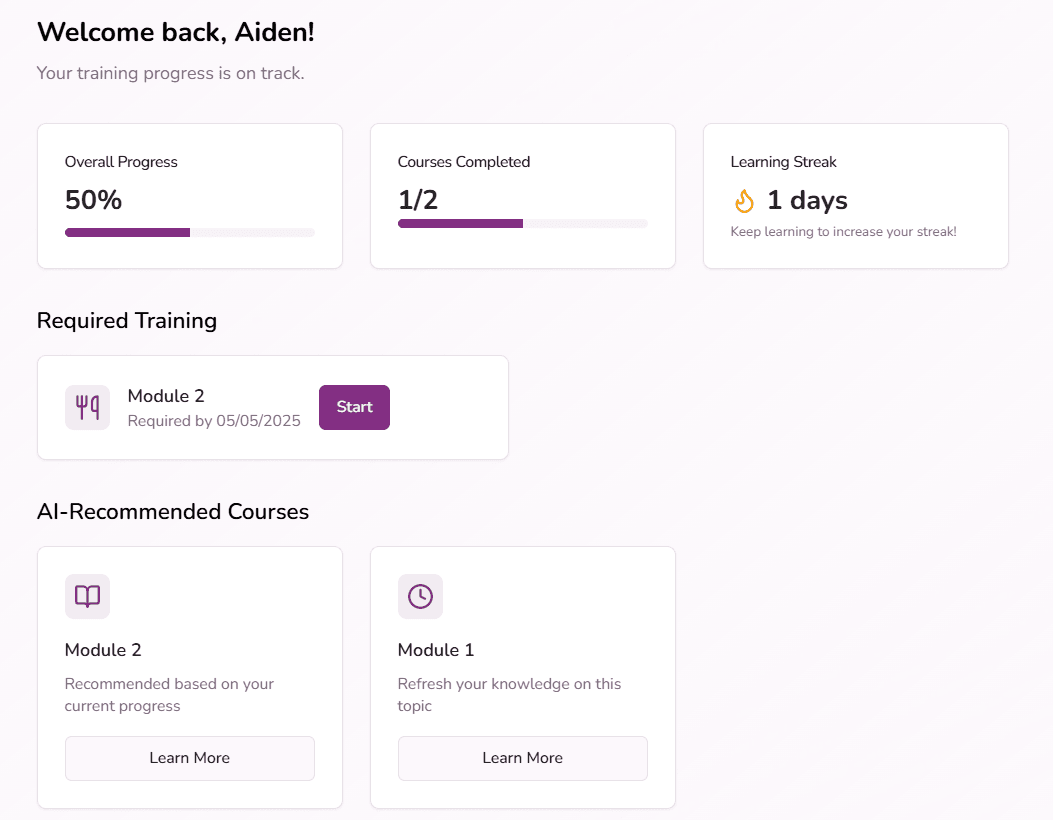The image size is (1053, 820).
Task: Click the clock icon on Module 1 course card
Action: coord(420,596)
